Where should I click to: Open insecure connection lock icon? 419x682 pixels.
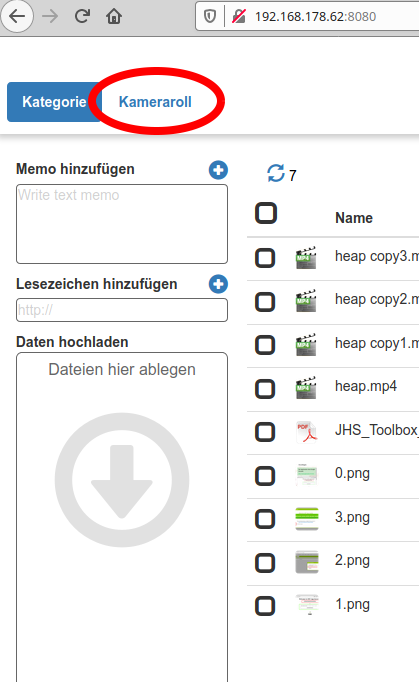(x=238, y=17)
